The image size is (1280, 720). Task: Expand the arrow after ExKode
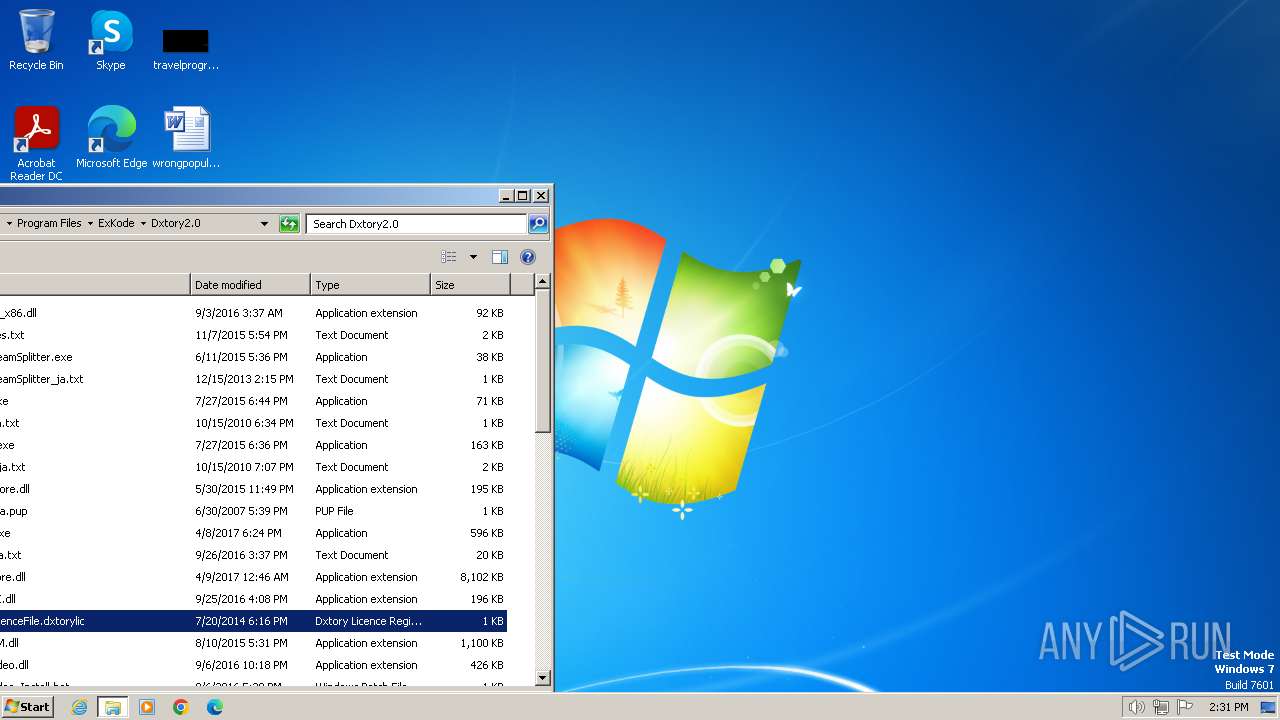(143, 224)
